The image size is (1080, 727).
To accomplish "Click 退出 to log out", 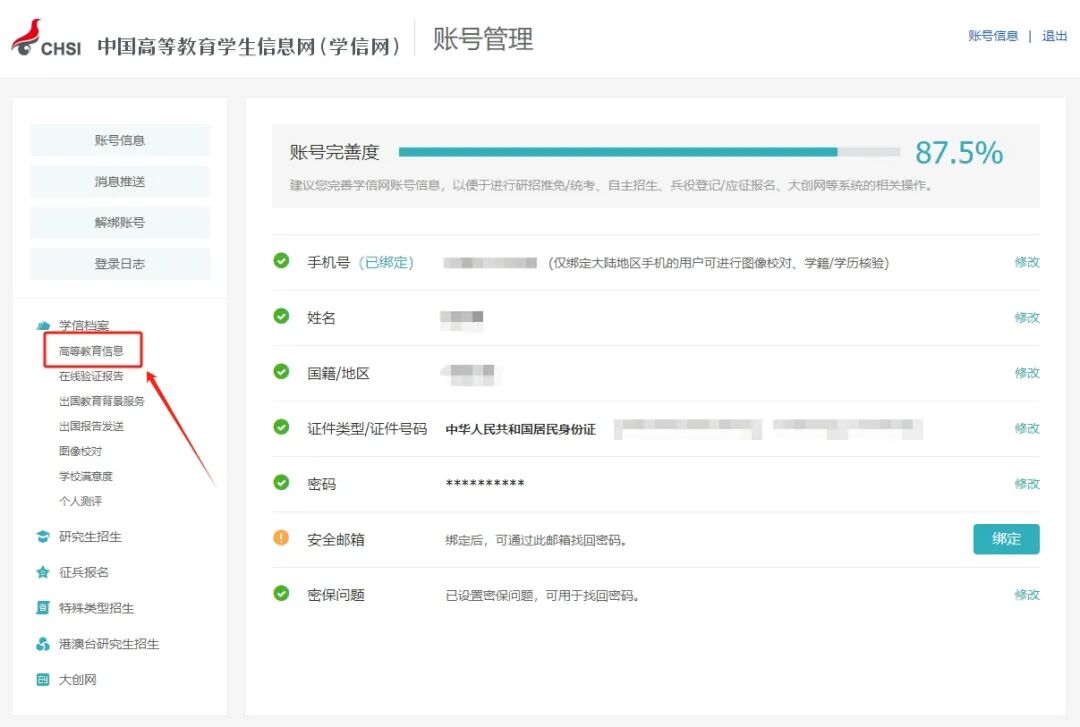I will pyautogui.click(x=1054, y=36).
